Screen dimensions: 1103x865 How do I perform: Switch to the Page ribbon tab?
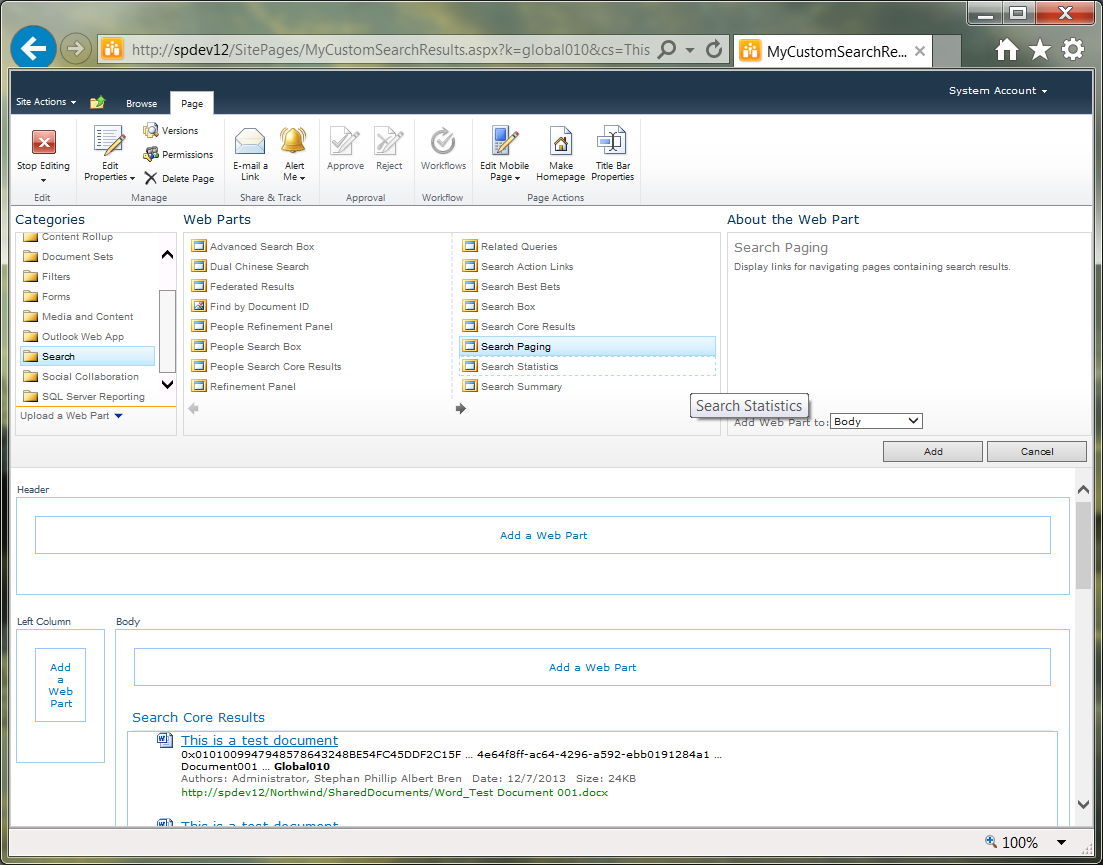pyautogui.click(x=192, y=103)
